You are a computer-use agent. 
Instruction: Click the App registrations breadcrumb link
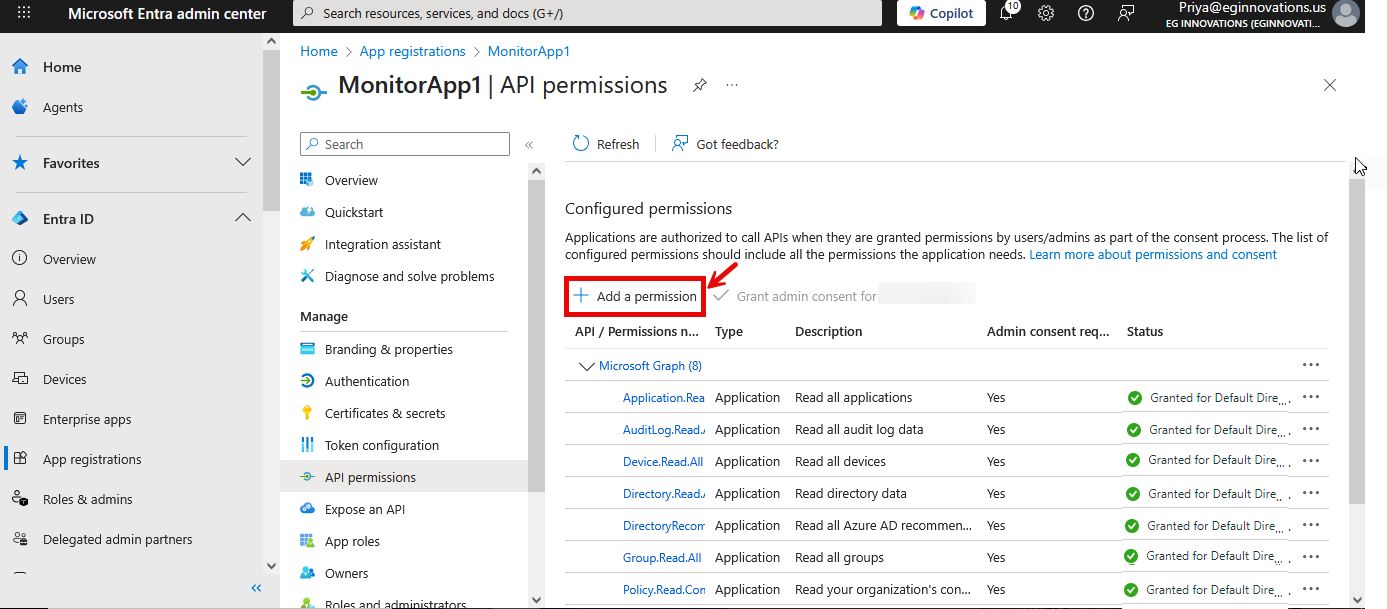[x=412, y=51]
